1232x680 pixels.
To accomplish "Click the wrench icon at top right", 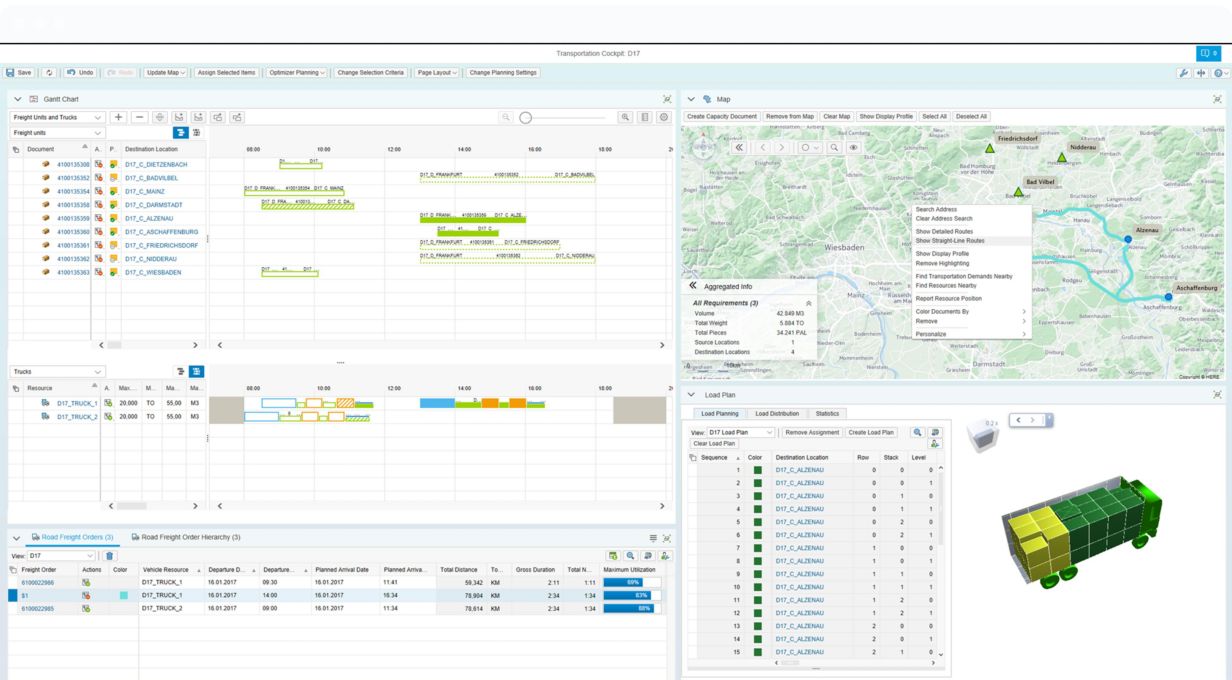I will pyautogui.click(x=1185, y=73).
